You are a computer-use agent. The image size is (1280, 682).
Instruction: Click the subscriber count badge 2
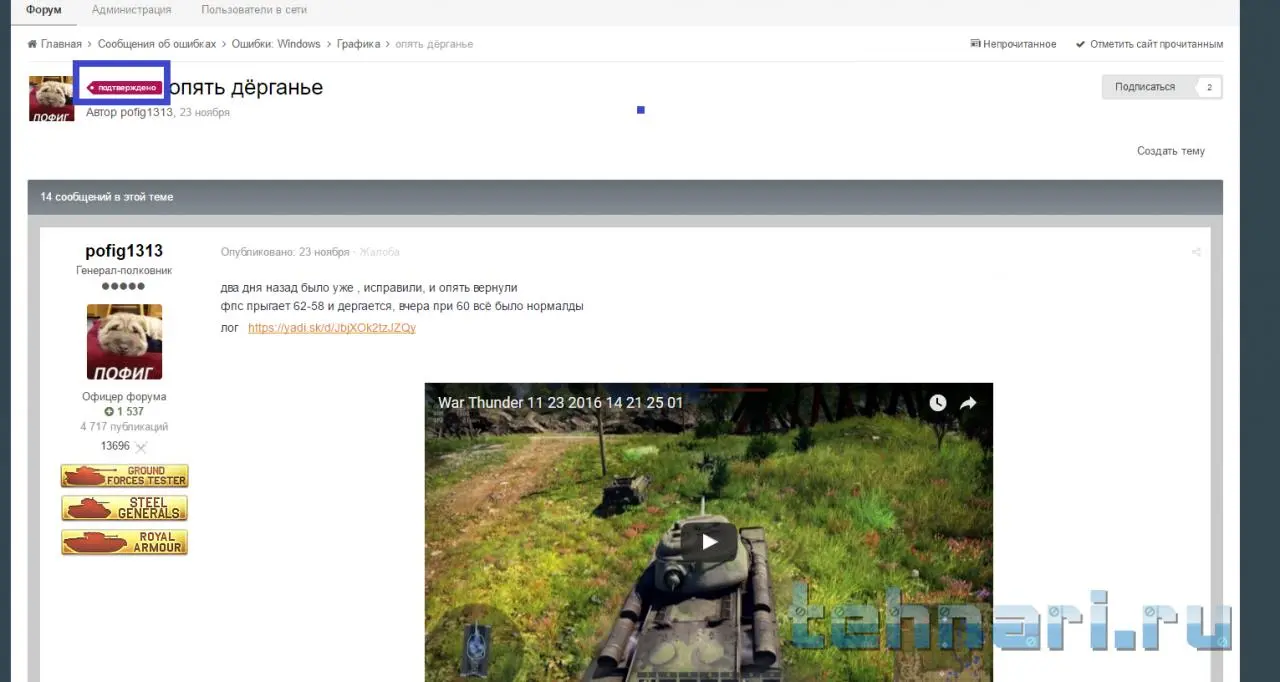click(x=1209, y=87)
